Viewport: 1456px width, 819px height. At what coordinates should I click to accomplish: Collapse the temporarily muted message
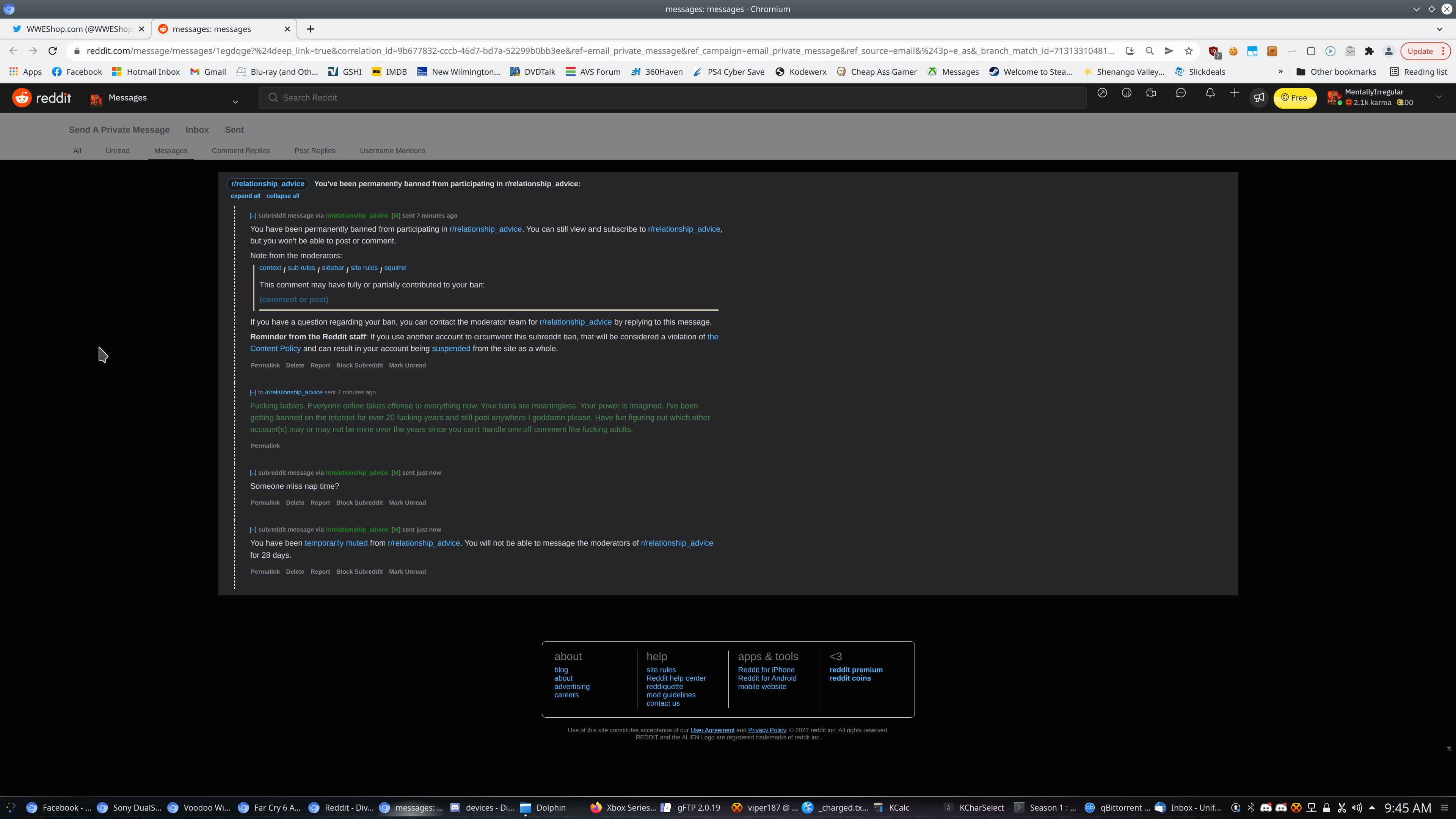(253, 530)
